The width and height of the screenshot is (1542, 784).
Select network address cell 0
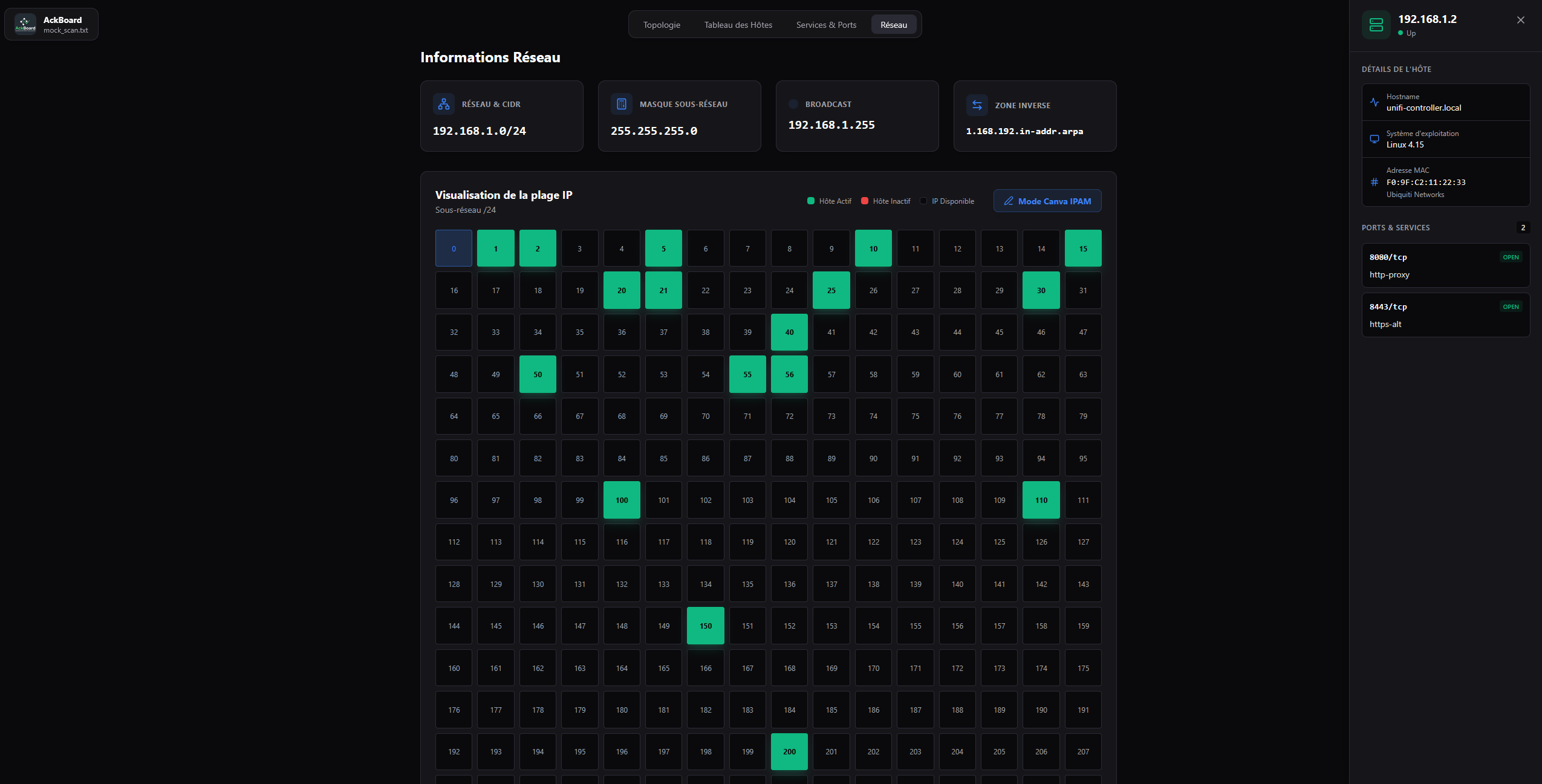454,248
